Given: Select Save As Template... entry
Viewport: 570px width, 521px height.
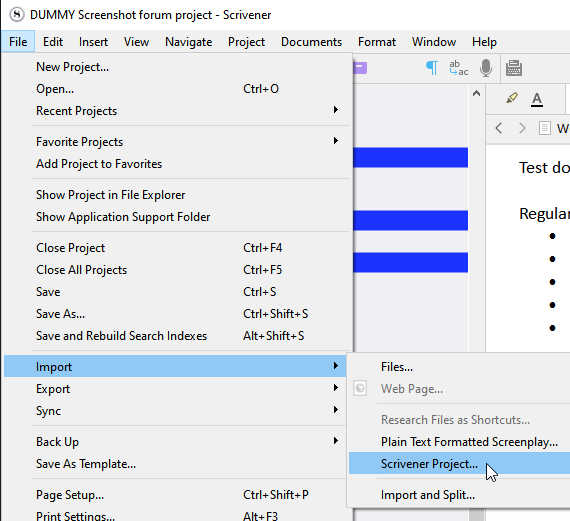Looking at the screenshot, I should tap(175, 464).
